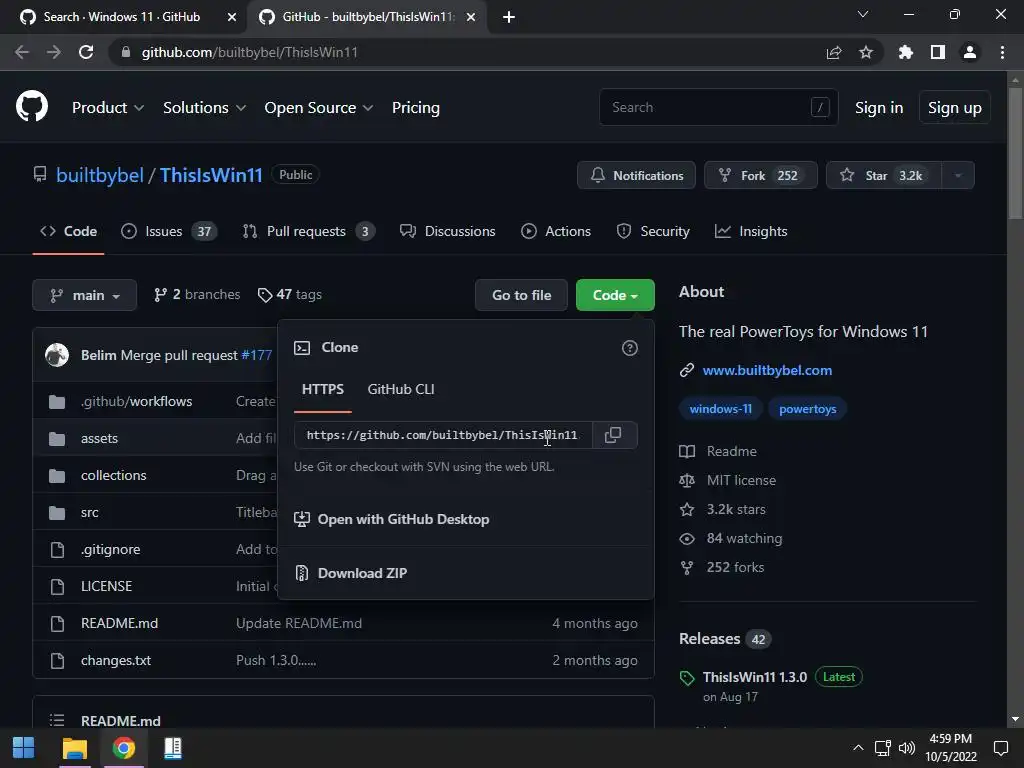1024x768 pixels.
Task: Click the Go to file button
Action: click(522, 295)
